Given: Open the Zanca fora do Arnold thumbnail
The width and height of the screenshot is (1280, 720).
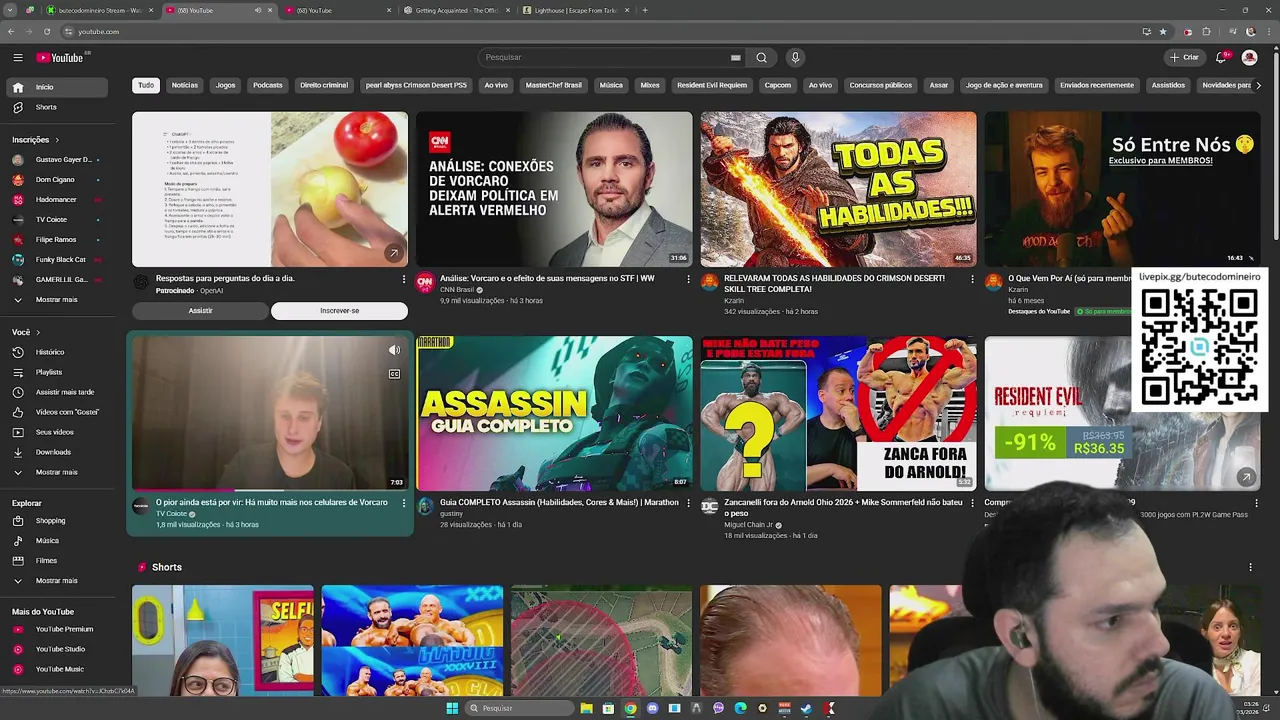Looking at the screenshot, I should tap(838, 413).
